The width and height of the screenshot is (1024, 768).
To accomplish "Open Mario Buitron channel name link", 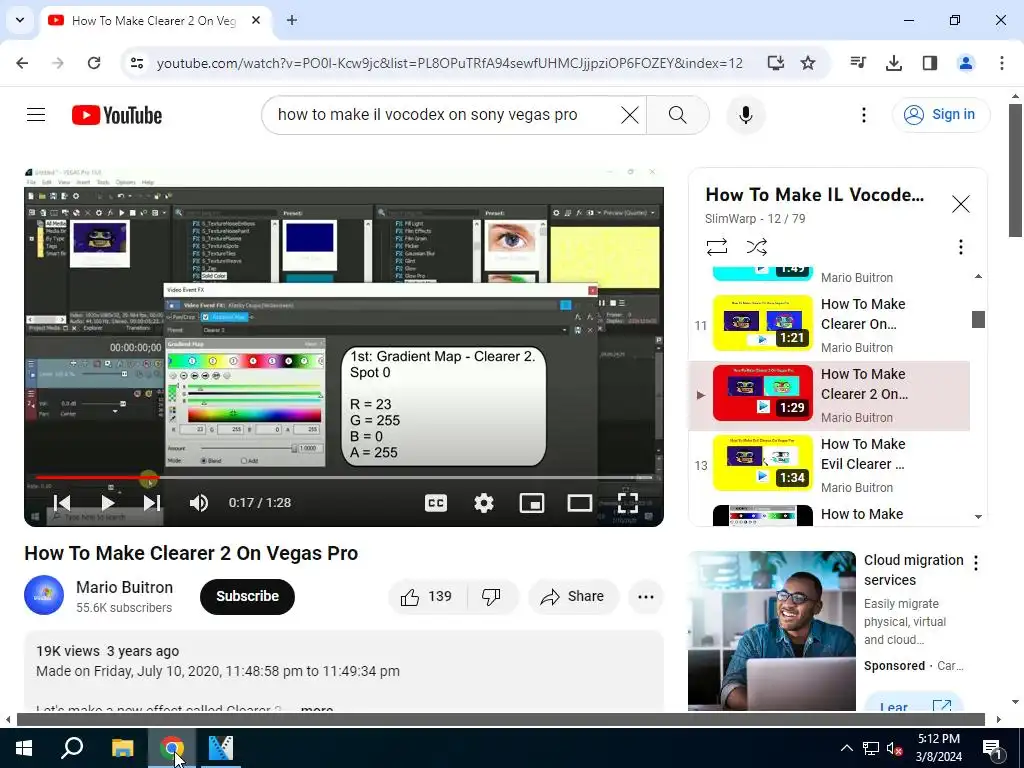I will [124, 587].
